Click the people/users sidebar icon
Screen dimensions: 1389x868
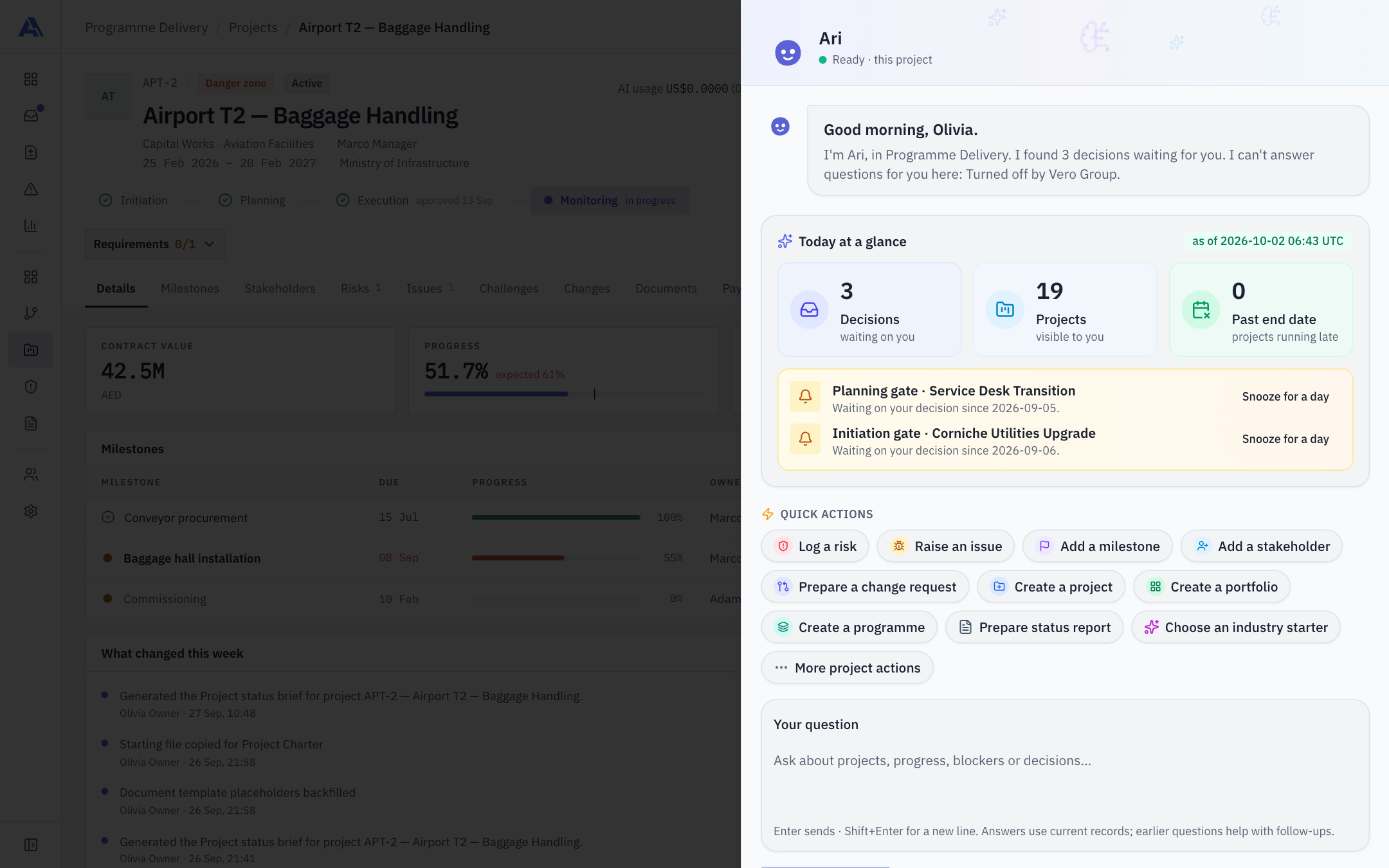tap(31, 475)
